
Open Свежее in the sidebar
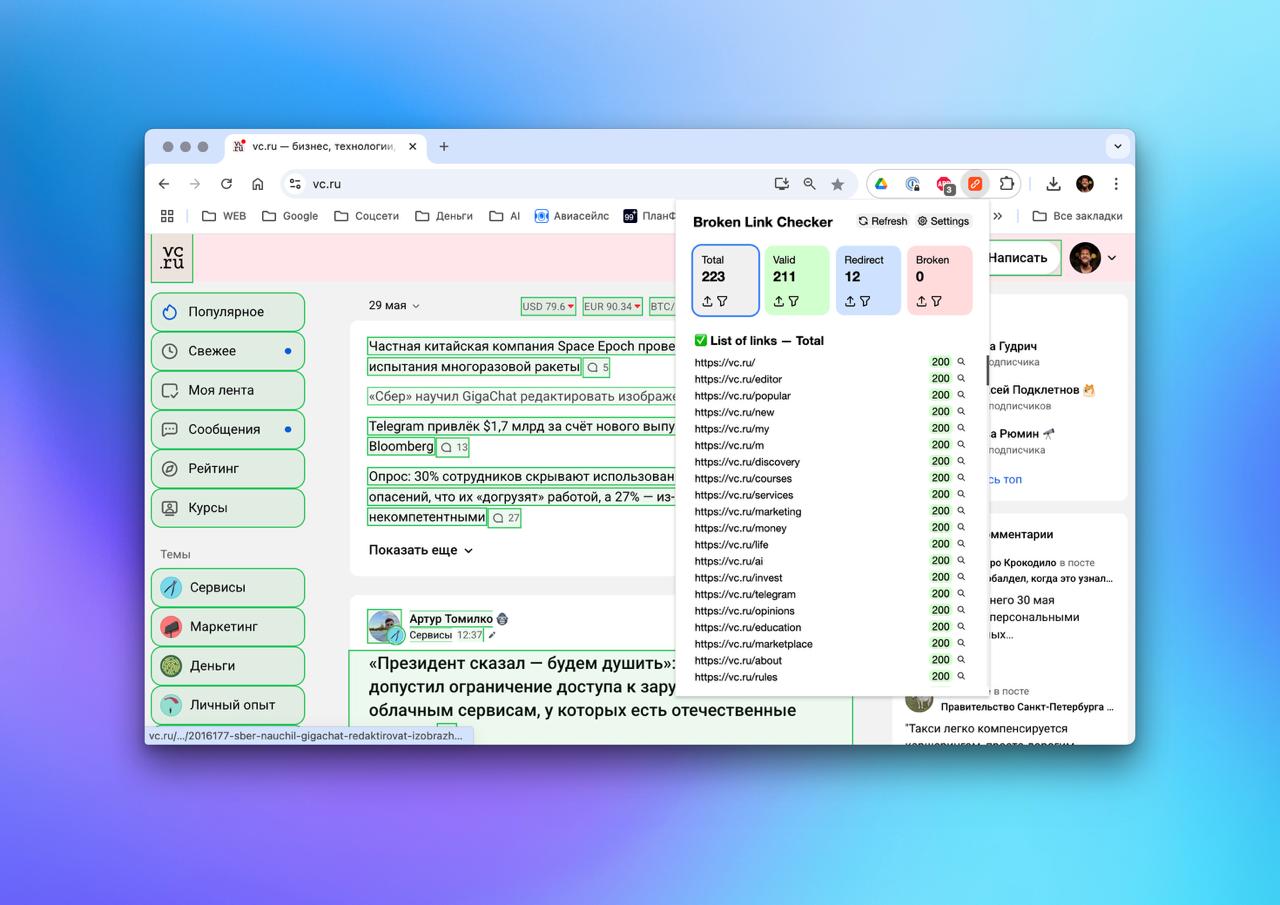coord(228,351)
